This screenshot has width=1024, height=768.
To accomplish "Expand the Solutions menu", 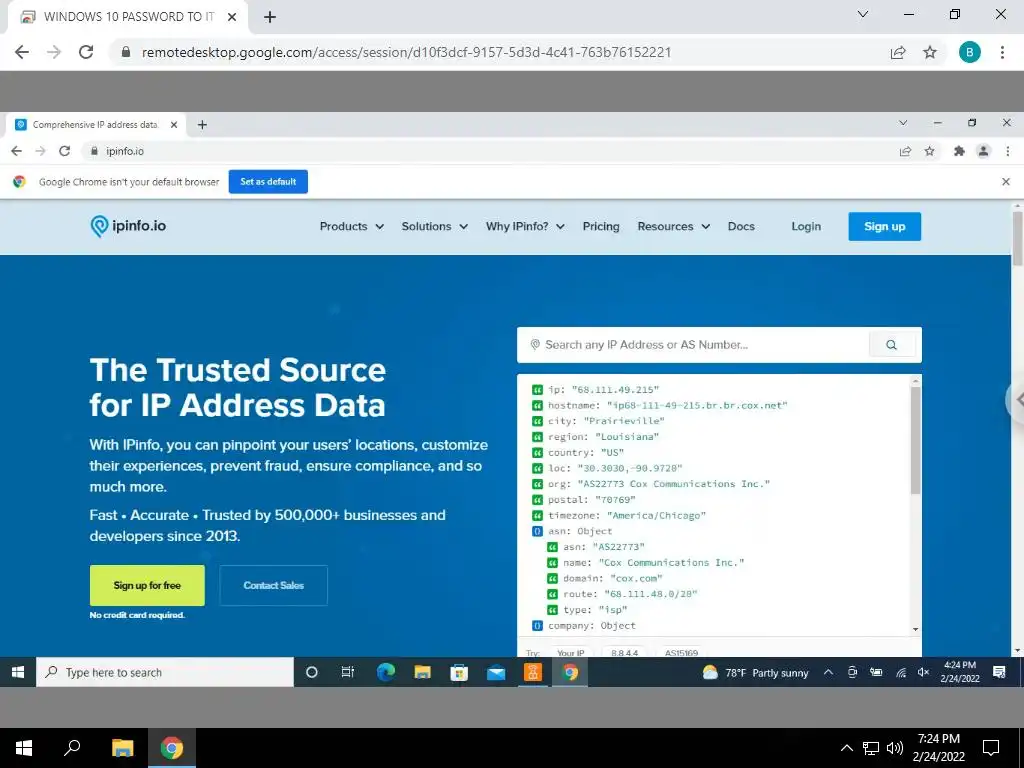I will [x=434, y=227].
